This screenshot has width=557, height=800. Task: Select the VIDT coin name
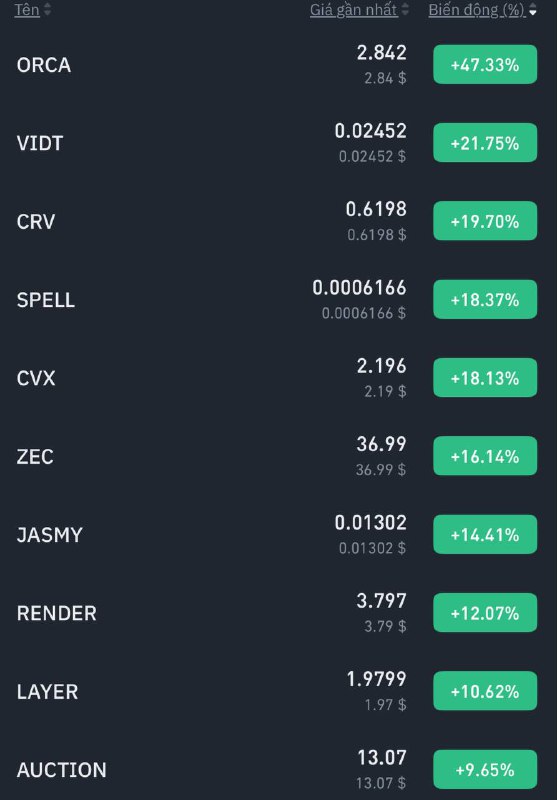(40, 143)
